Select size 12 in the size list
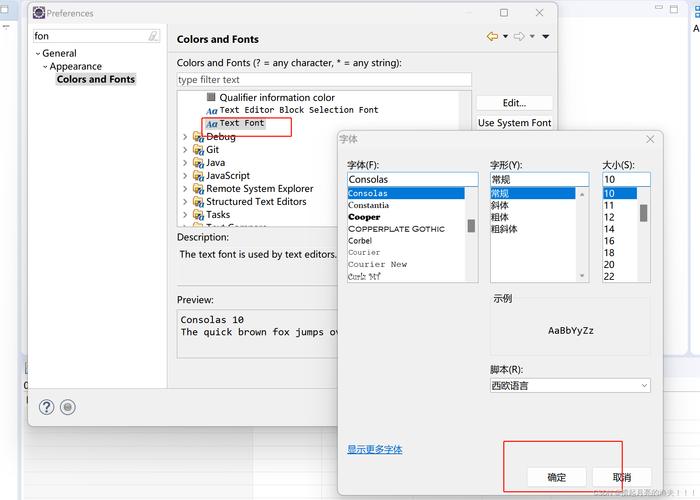Image resolution: width=700 pixels, height=500 pixels. pos(609,217)
